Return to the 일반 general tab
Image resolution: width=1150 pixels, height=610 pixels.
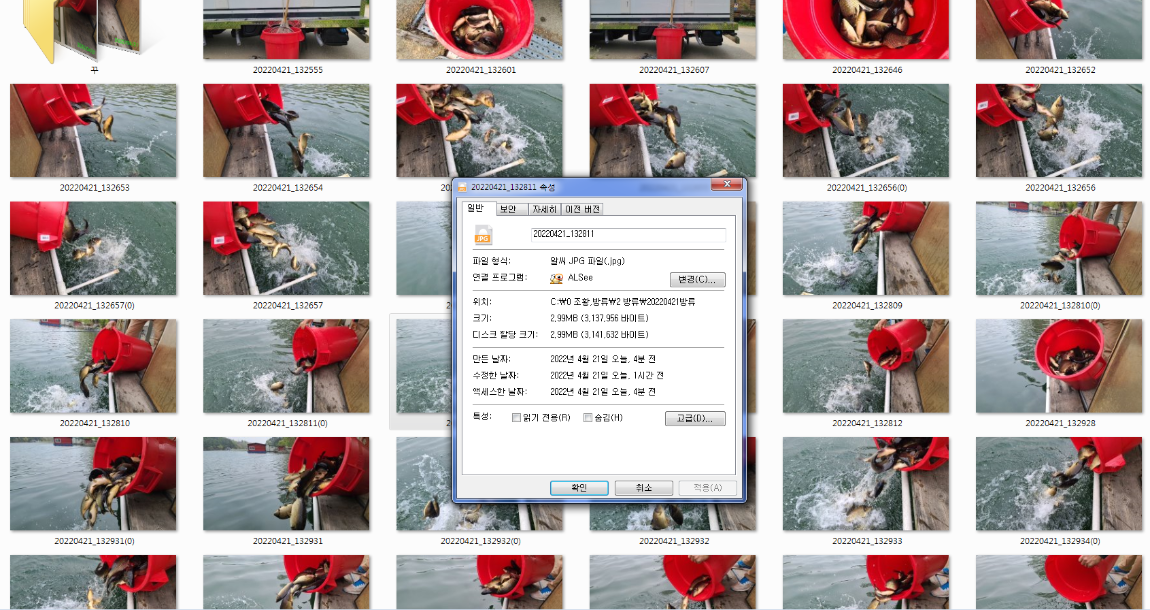pos(476,209)
